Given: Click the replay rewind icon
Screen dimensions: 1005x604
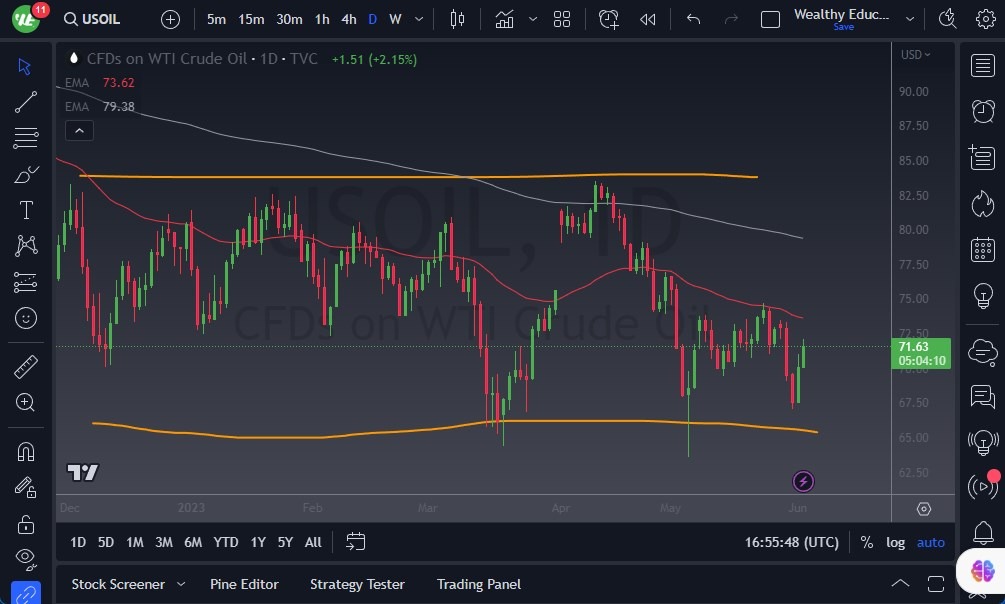Looking at the screenshot, I should pos(648,19).
